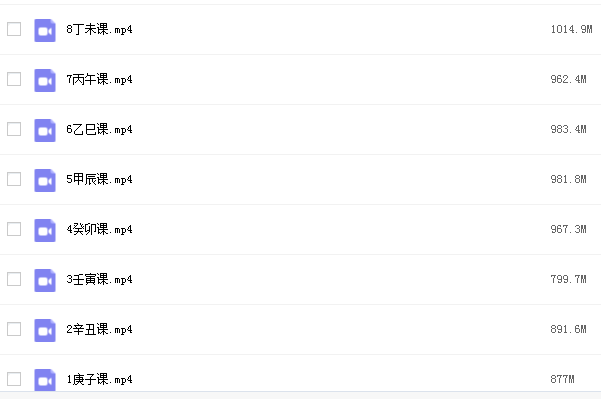Click the 799.7M size entry
The height and width of the screenshot is (399, 601).
tap(568, 279)
